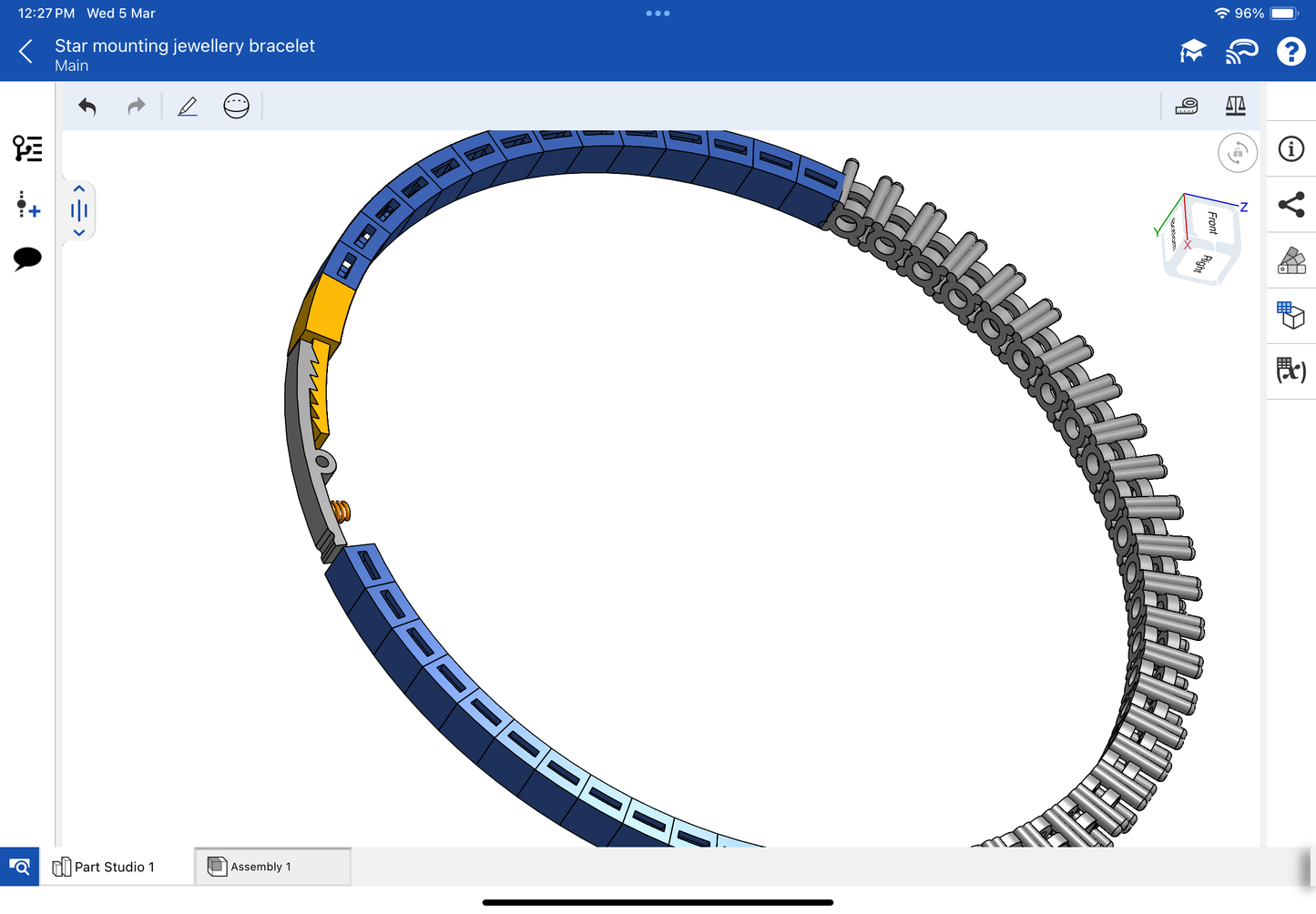
Task: Toggle the 3D rotation lock
Action: [1237, 153]
